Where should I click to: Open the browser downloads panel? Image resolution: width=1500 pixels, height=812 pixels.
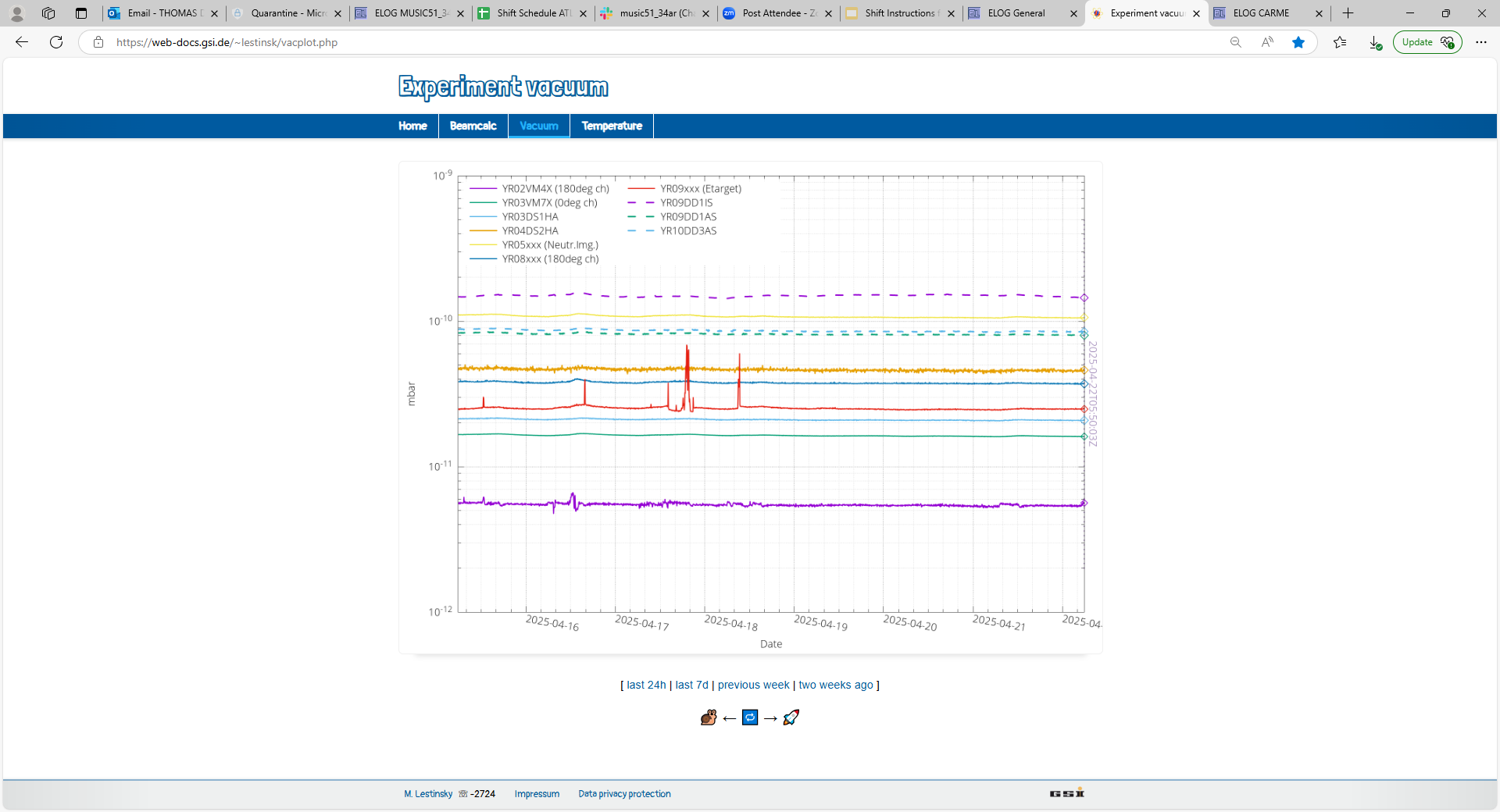click(1375, 42)
